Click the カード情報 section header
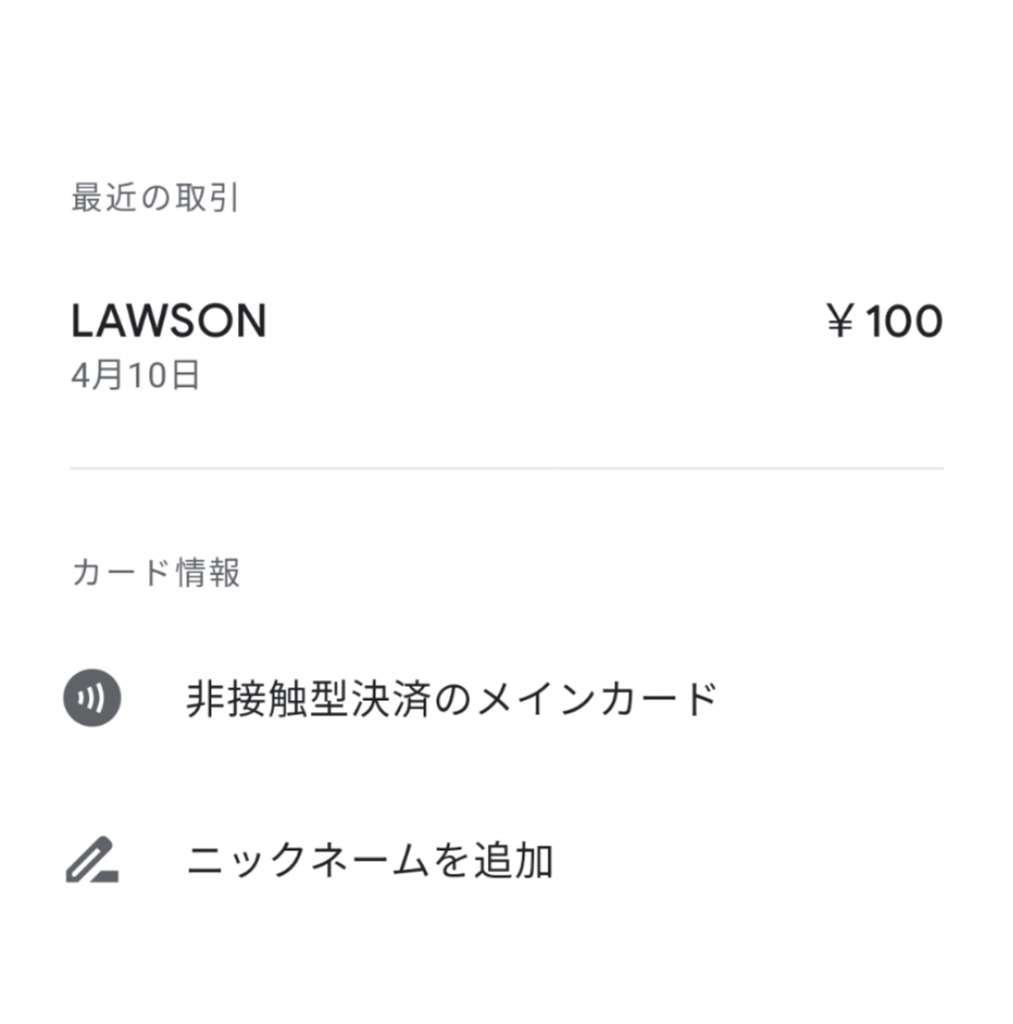The width and height of the screenshot is (1013, 1024). [156, 573]
